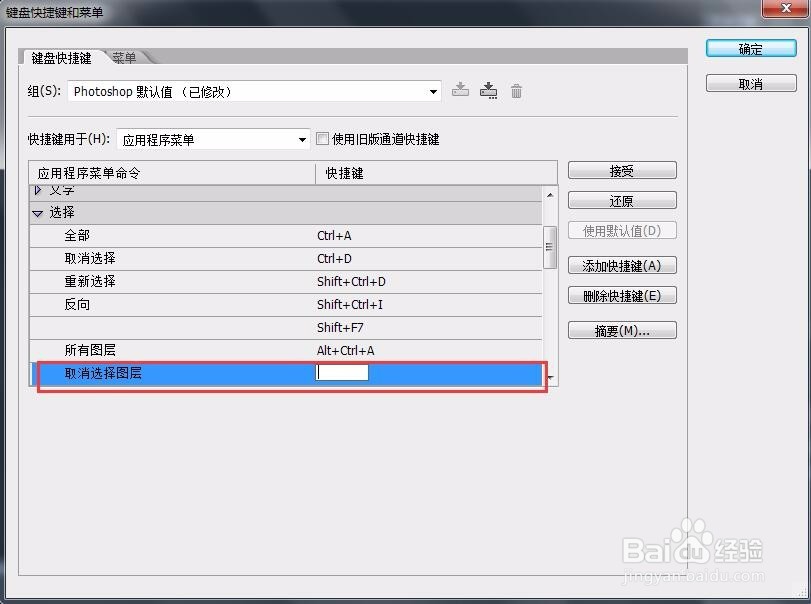Open the 组(S) shortcut set dropdown
This screenshot has height=604, width=811.
tap(433, 91)
